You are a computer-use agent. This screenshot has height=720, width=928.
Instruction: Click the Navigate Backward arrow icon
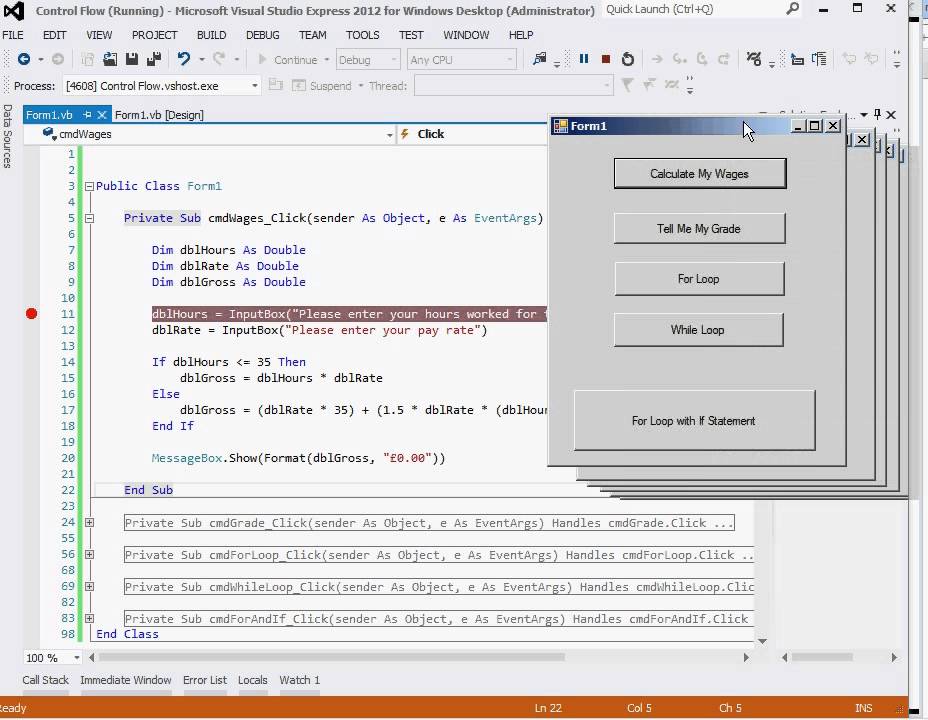[x=24, y=59]
